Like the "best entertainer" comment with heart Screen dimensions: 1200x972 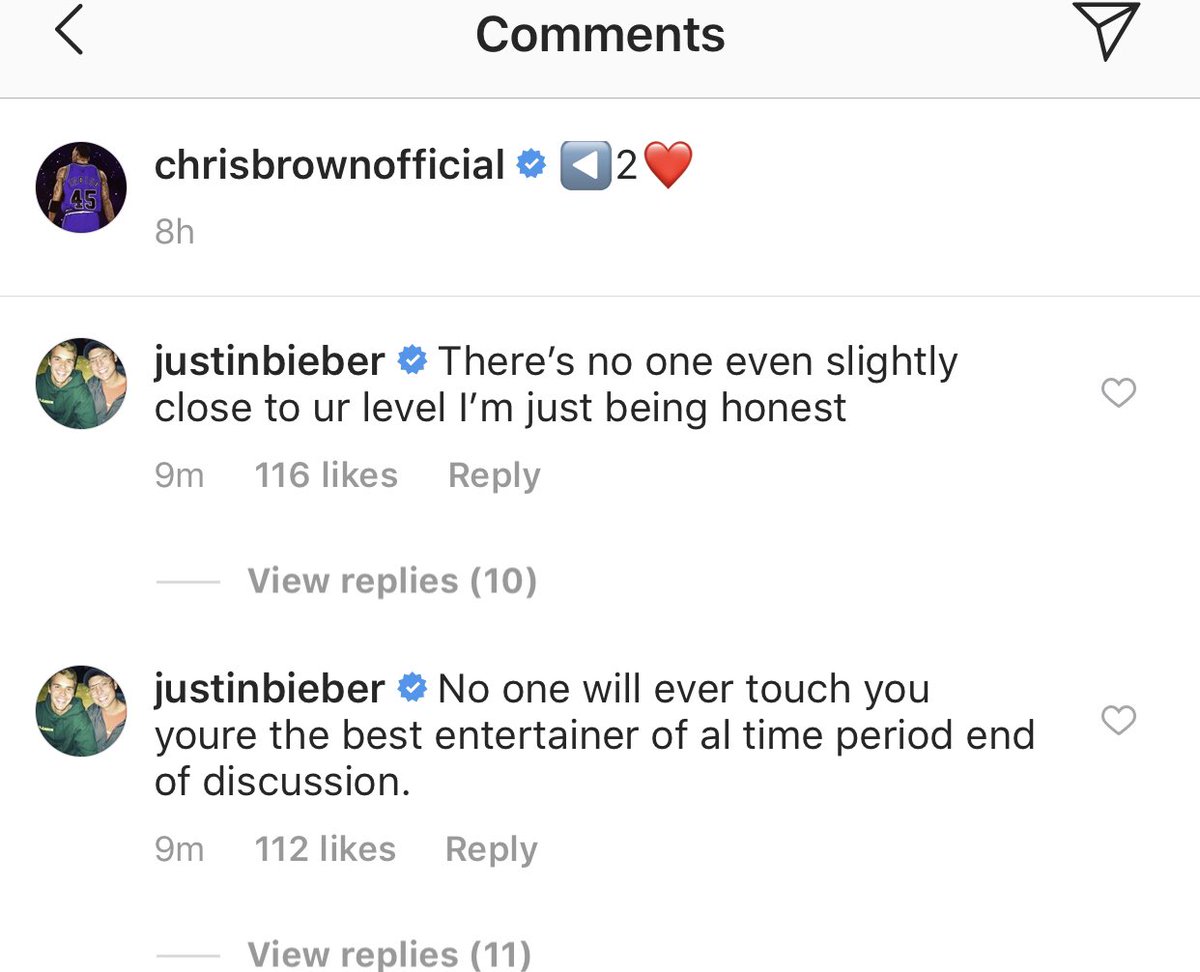pos(1118,719)
